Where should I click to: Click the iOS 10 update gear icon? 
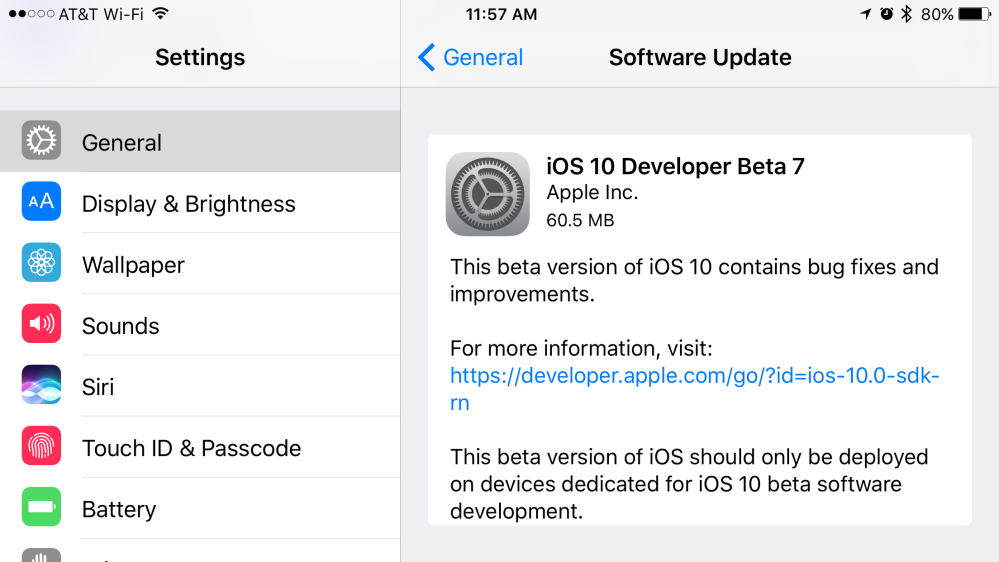(x=487, y=194)
